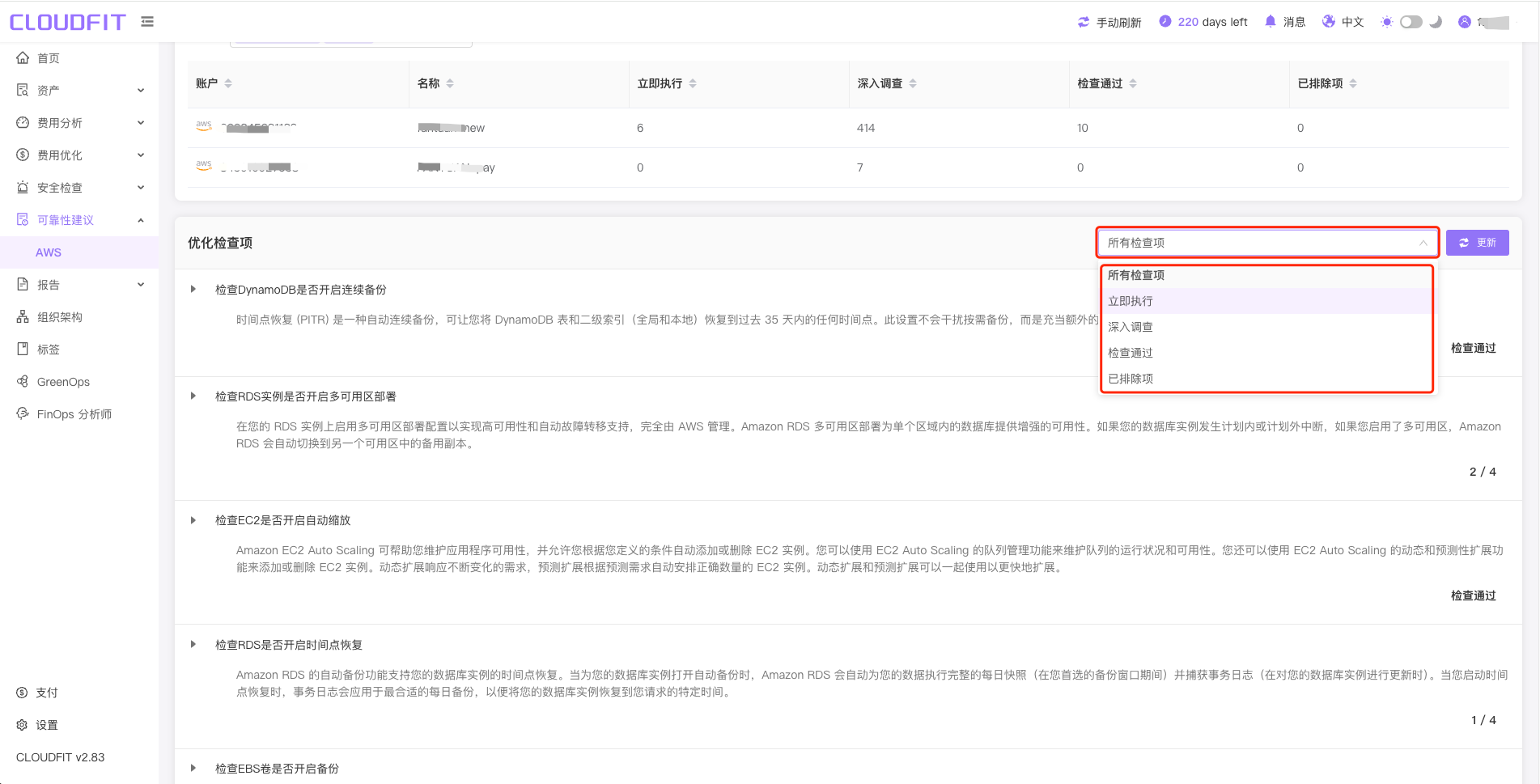Sort table by 深入调查 column

tap(913, 83)
